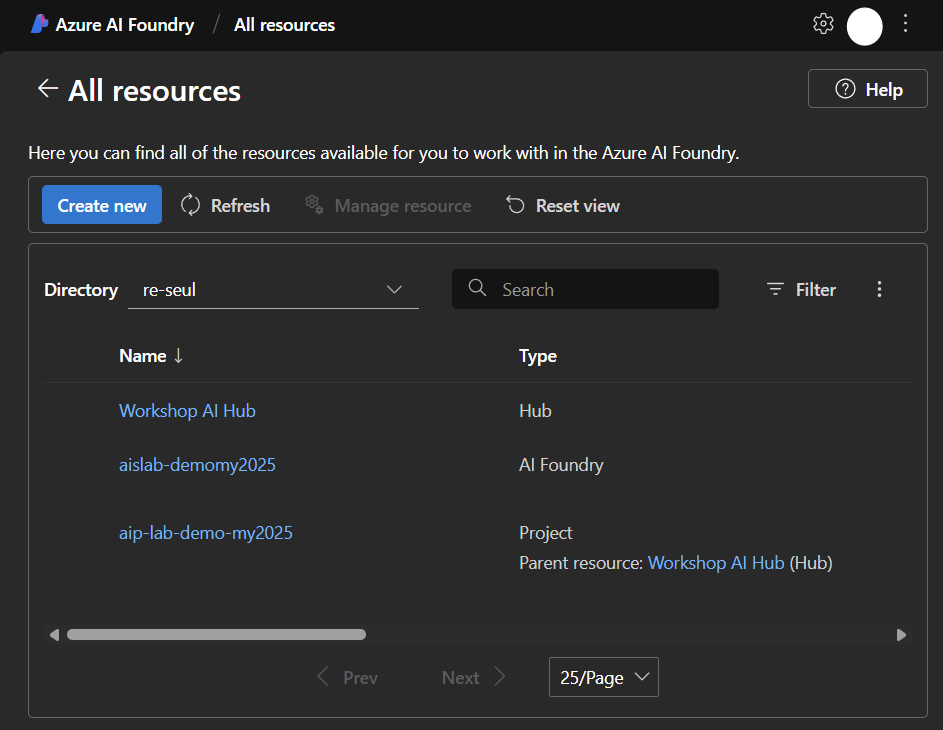Image resolution: width=943 pixels, height=730 pixels.
Task: Click the scroll left arrow
Action: tap(54, 635)
